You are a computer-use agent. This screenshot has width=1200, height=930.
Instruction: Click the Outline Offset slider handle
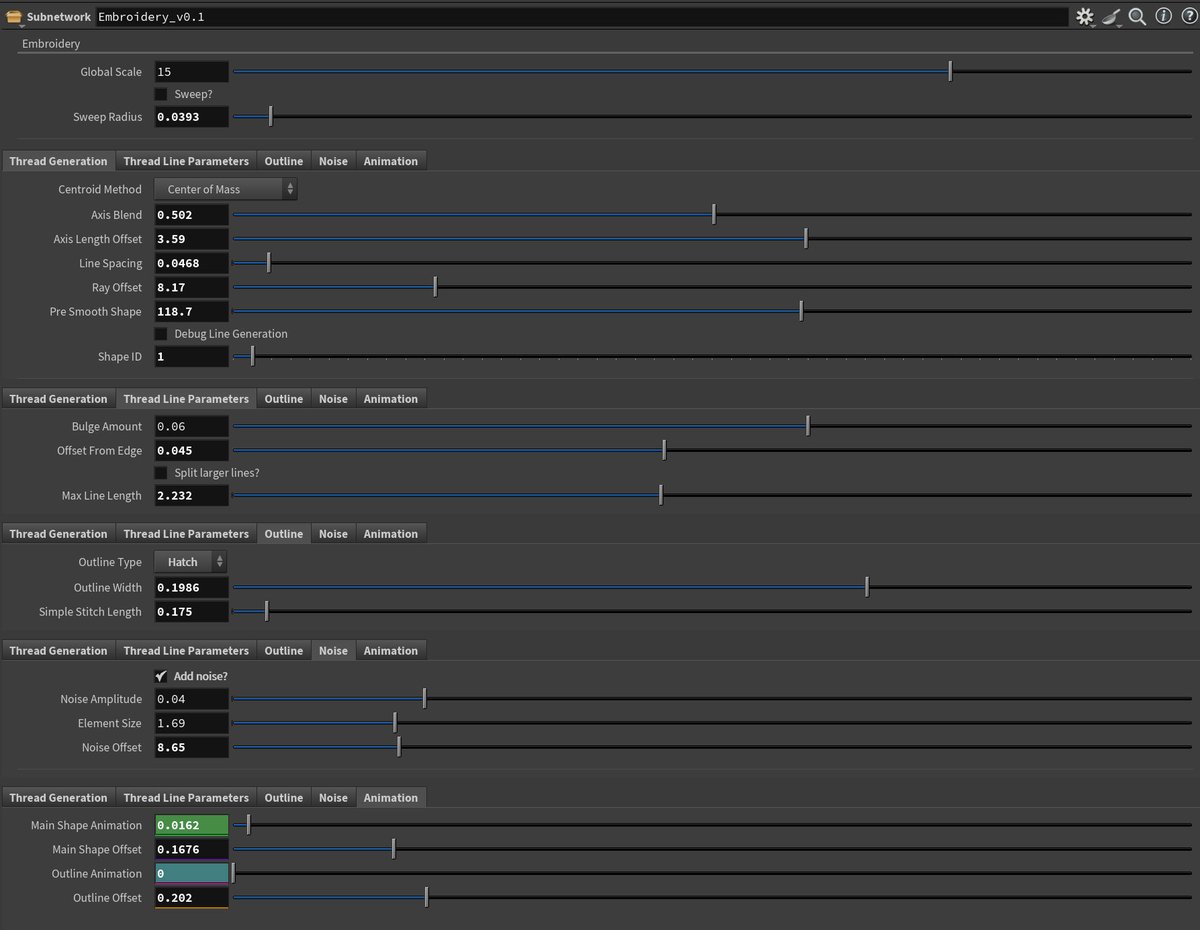point(427,898)
